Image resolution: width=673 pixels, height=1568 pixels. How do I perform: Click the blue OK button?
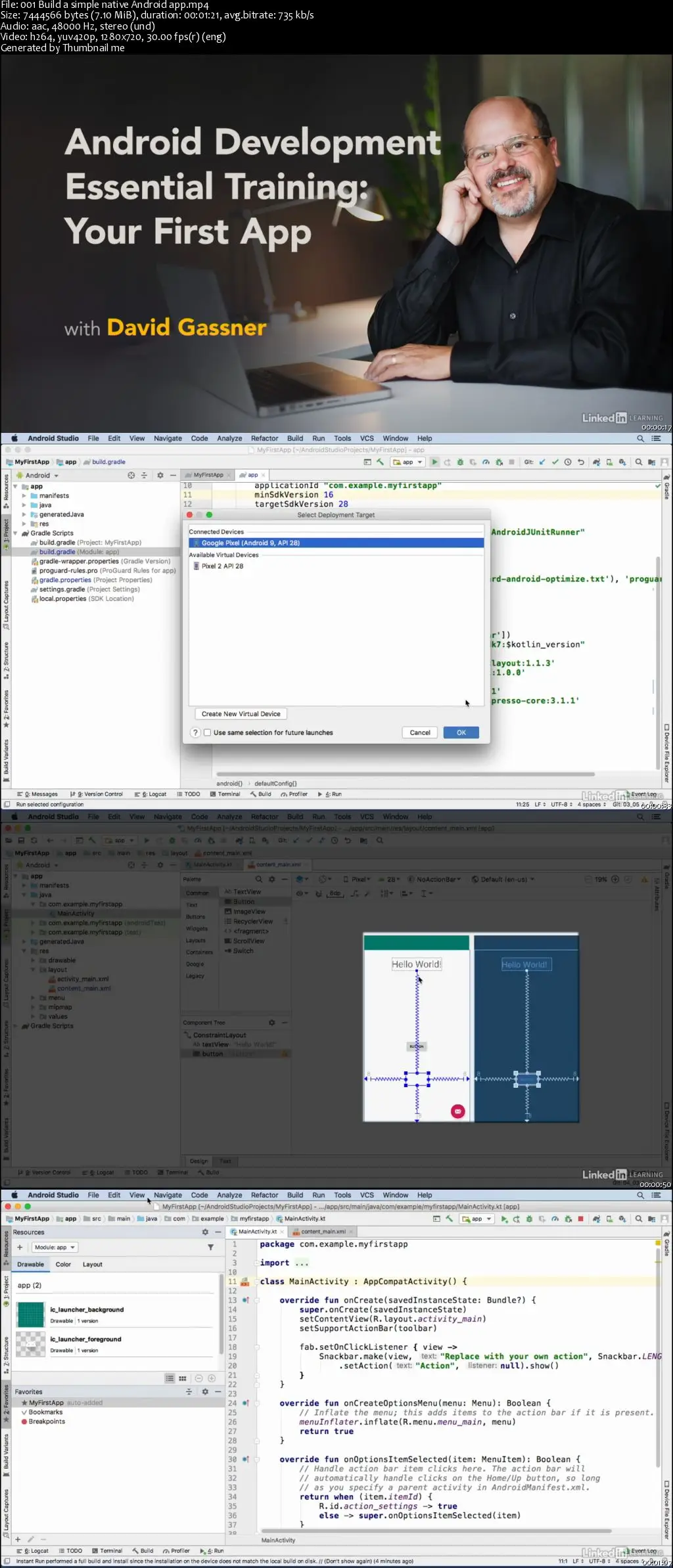pyautogui.click(x=461, y=732)
